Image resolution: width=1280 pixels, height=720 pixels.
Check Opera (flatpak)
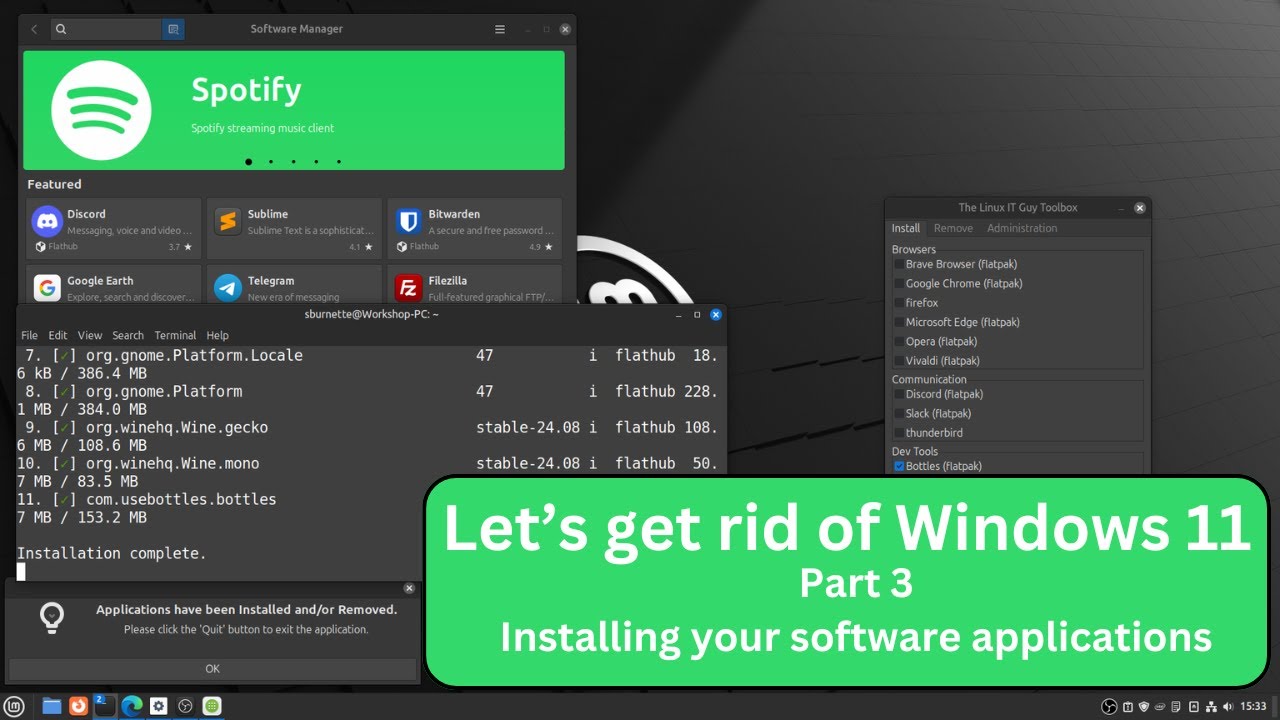pos(899,341)
